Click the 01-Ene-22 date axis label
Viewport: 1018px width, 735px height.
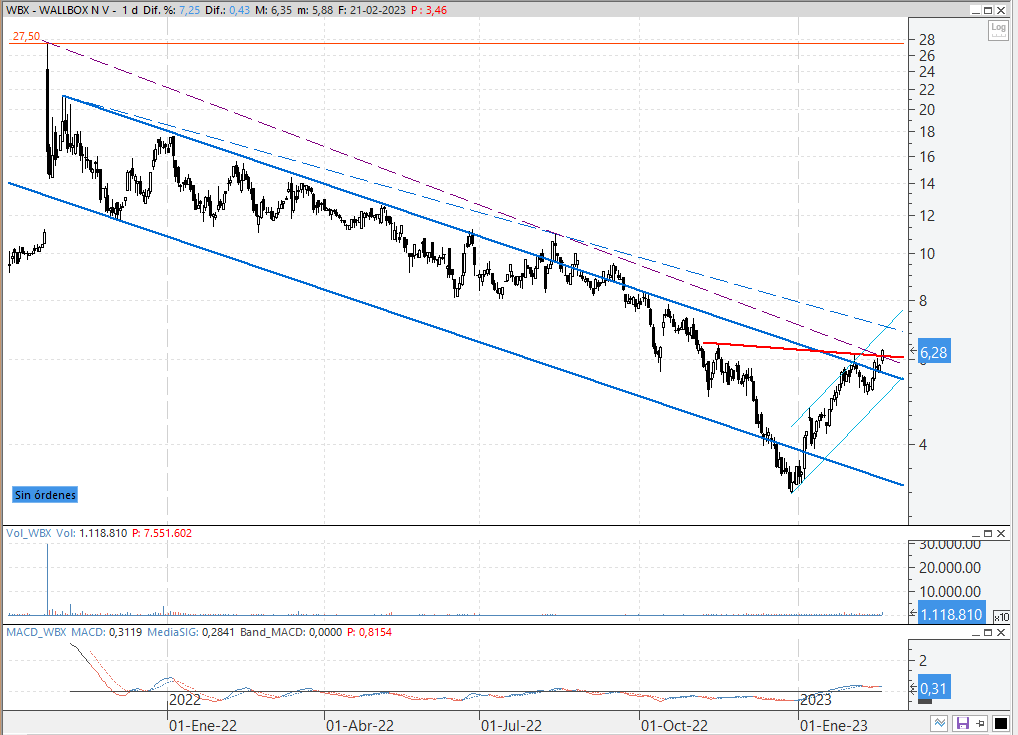[x=203, y=726]
